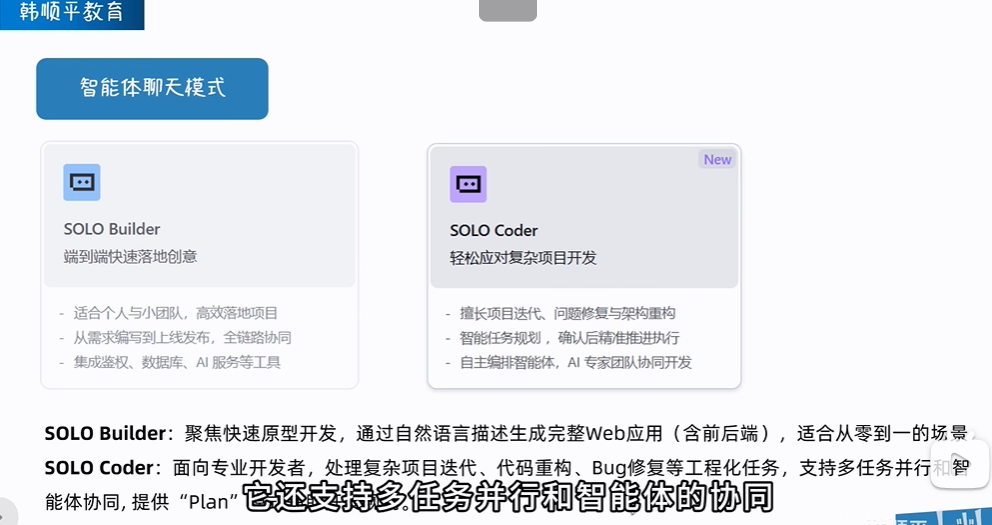Click the SOLO Coder purple robot icon

[468, 184]
